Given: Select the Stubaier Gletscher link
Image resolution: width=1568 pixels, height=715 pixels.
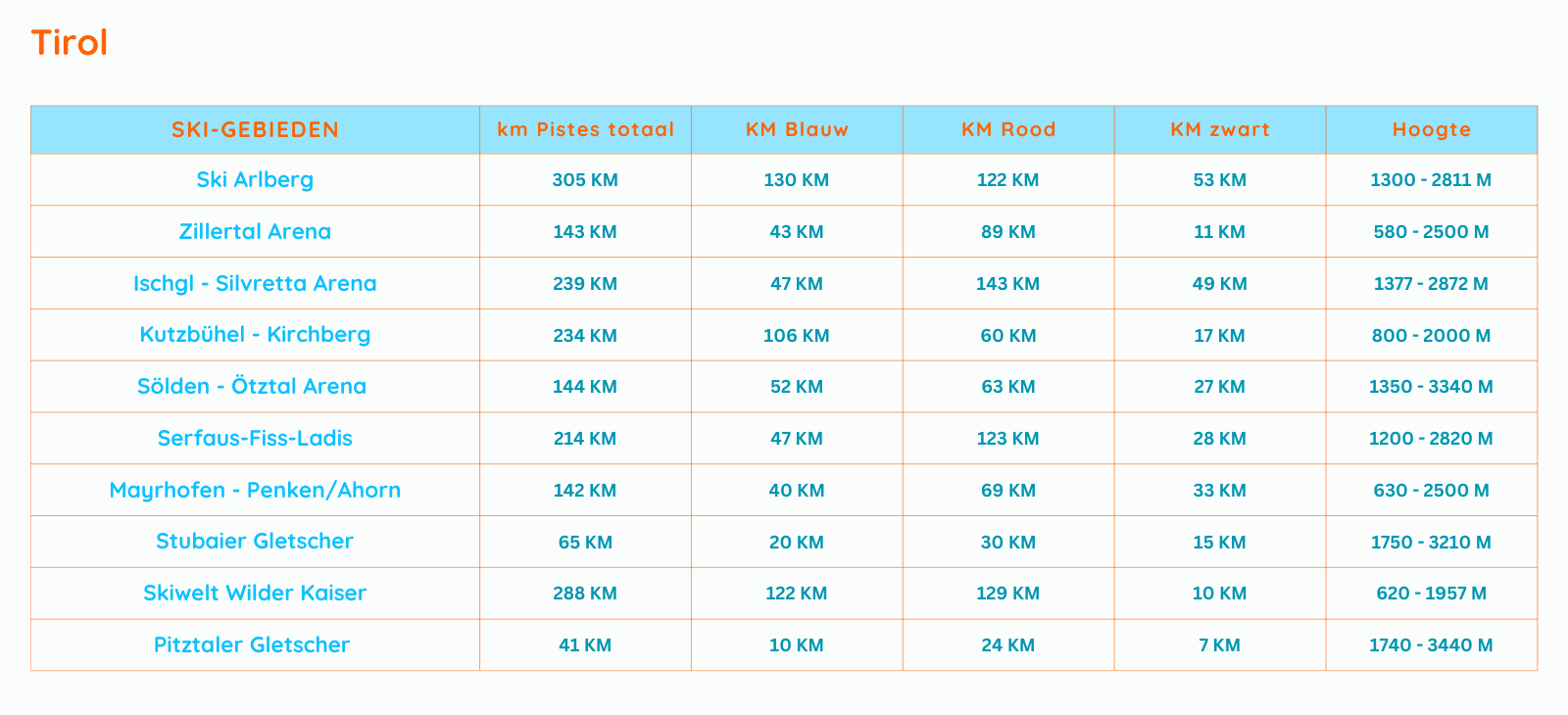Looking at the screenshot, I should [255, 542].
